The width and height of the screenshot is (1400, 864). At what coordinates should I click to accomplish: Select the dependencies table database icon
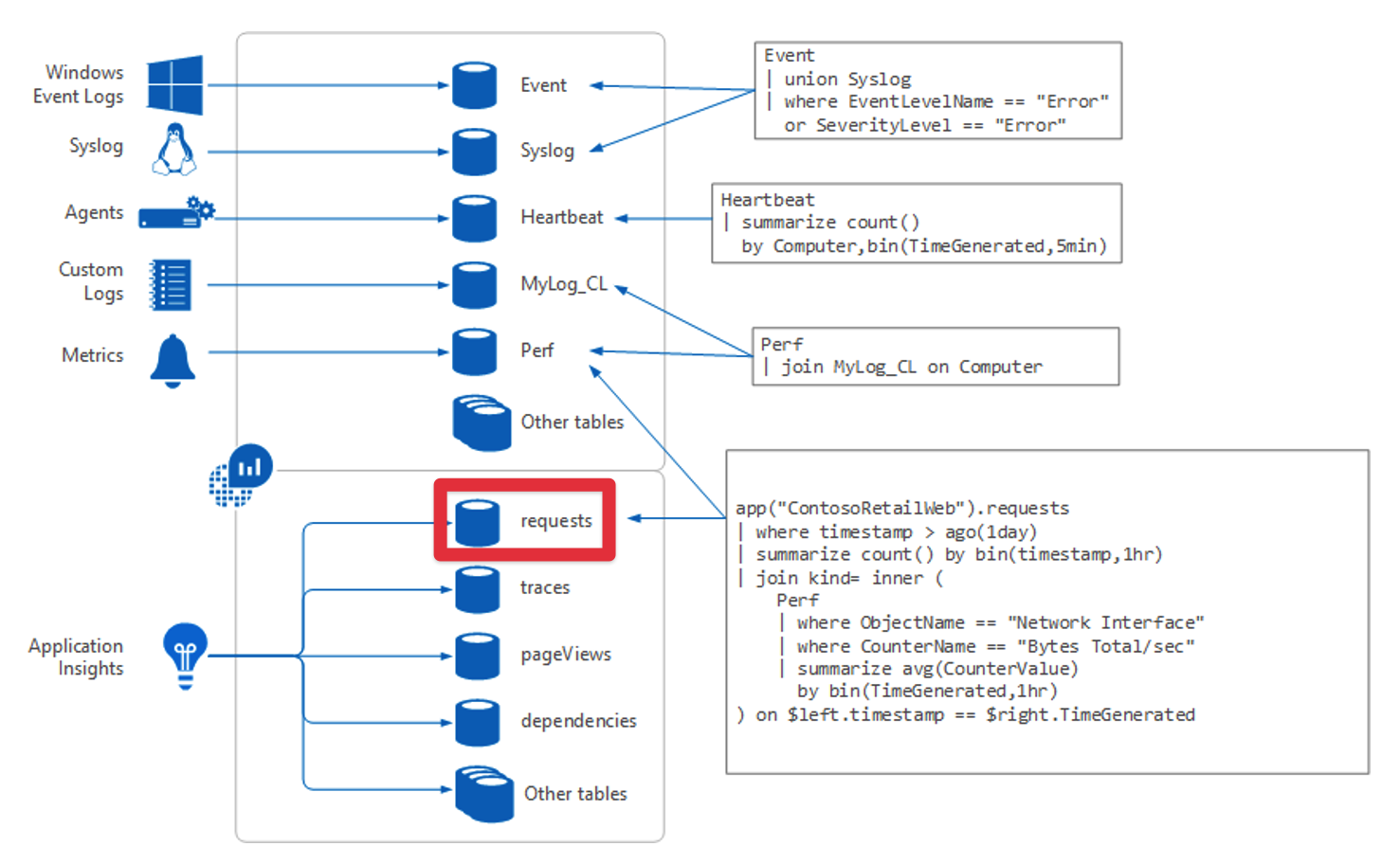click(x=477, y=722)
